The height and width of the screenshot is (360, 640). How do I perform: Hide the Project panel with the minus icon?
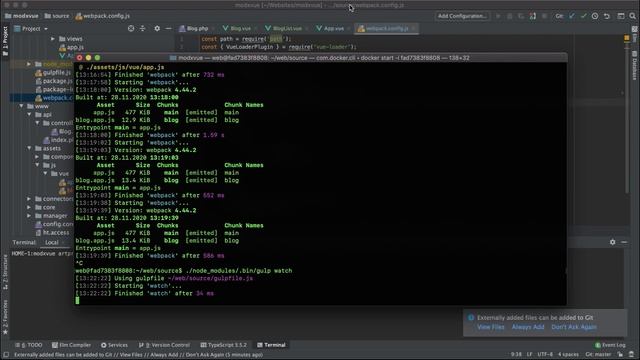tap(169, 29)
